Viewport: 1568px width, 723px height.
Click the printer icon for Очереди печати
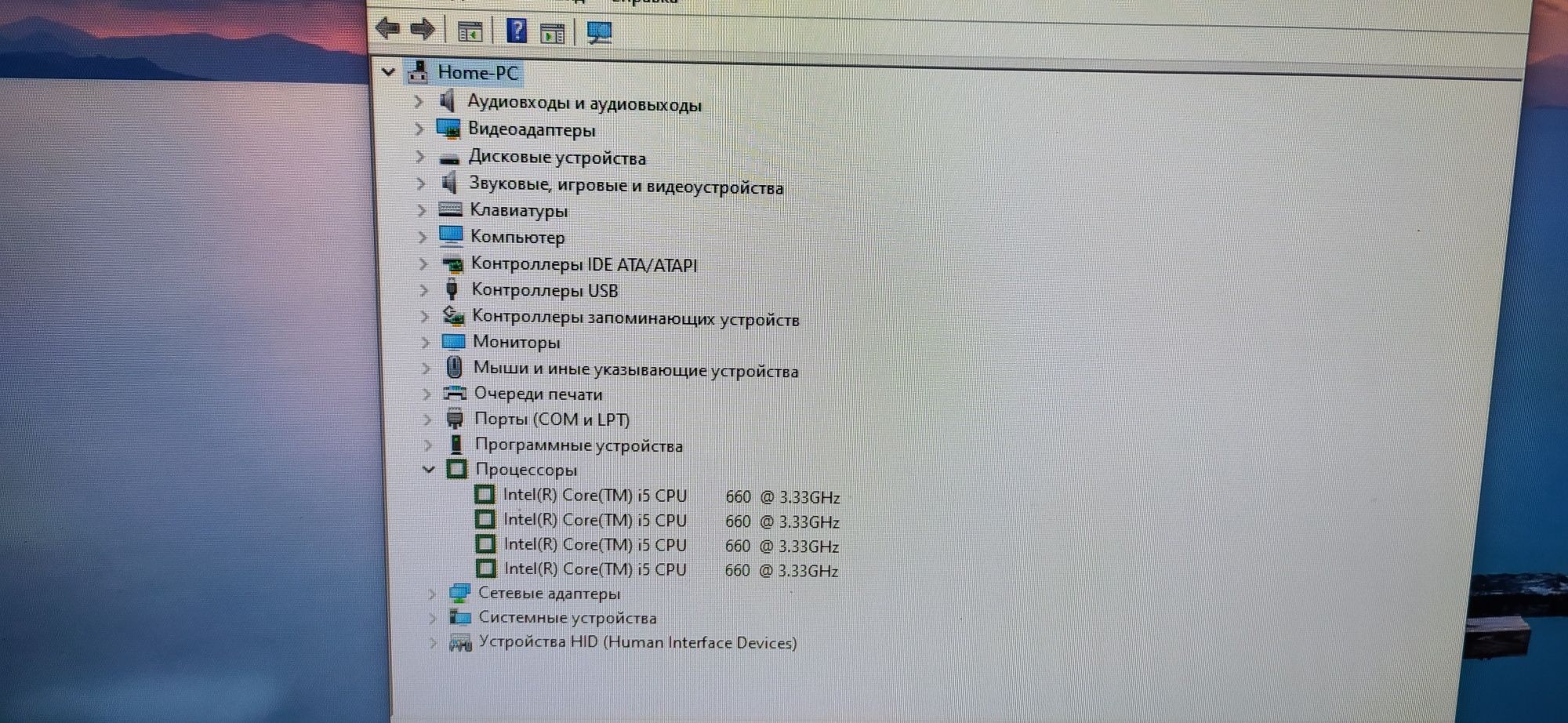455,393
